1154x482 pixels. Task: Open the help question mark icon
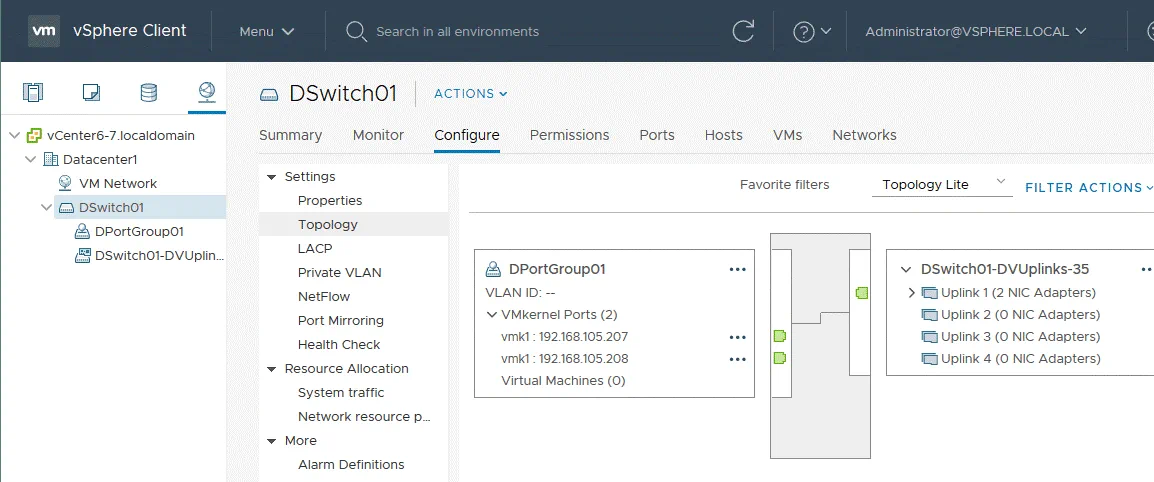pos(804,31)
